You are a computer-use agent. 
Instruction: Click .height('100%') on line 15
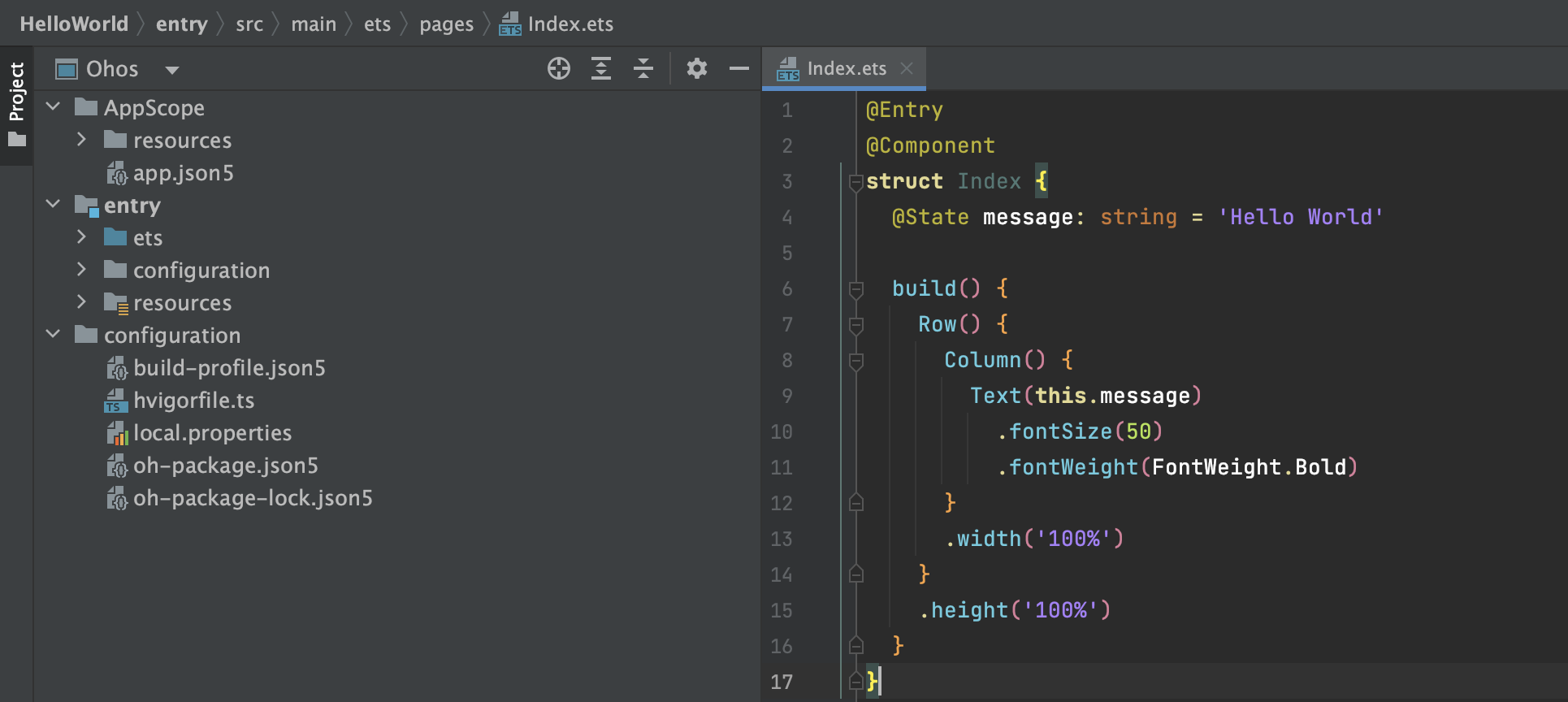tap(1015, 610)
